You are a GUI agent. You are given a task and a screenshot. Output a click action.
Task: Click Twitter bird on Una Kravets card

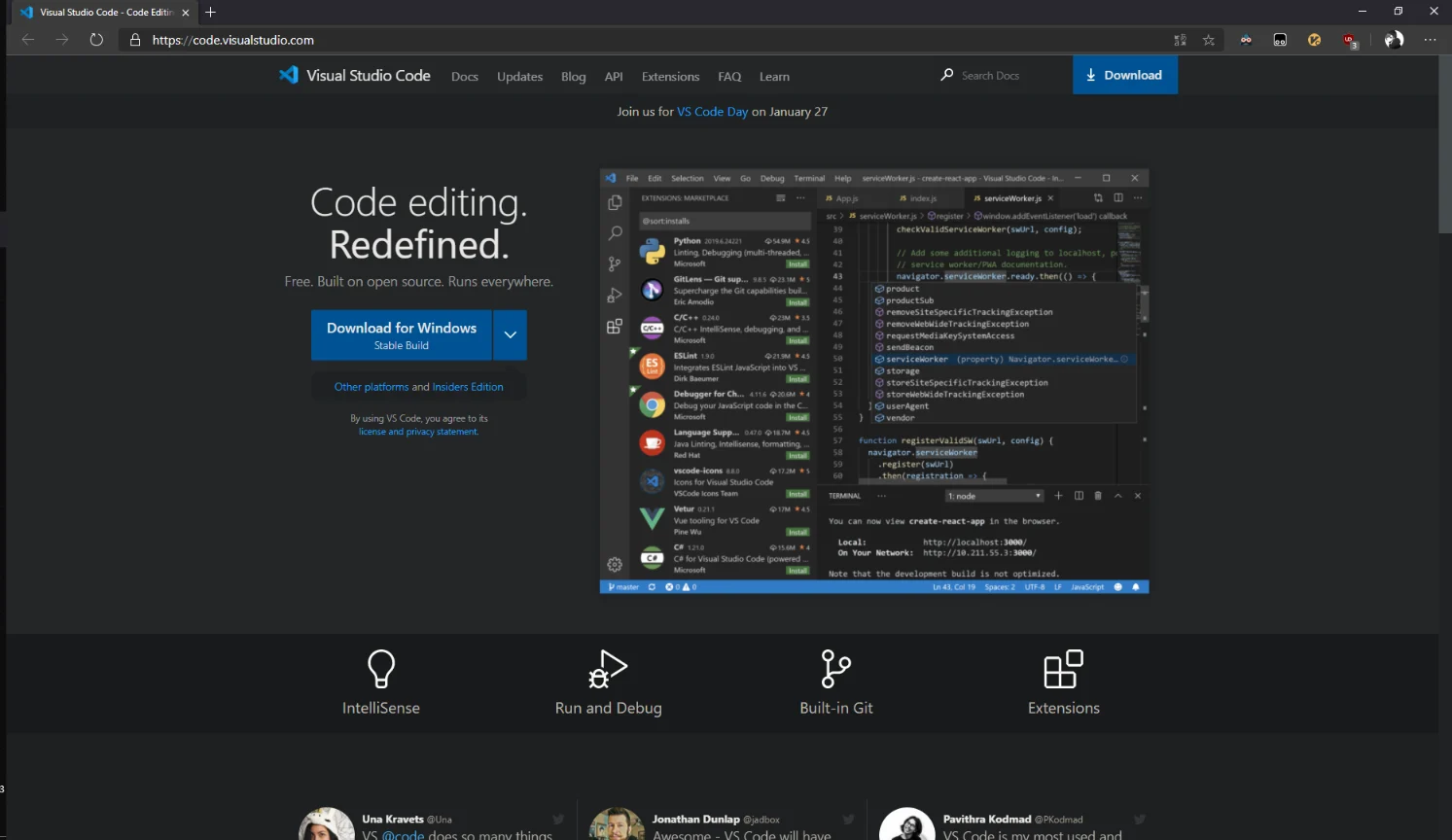point(558,820)
